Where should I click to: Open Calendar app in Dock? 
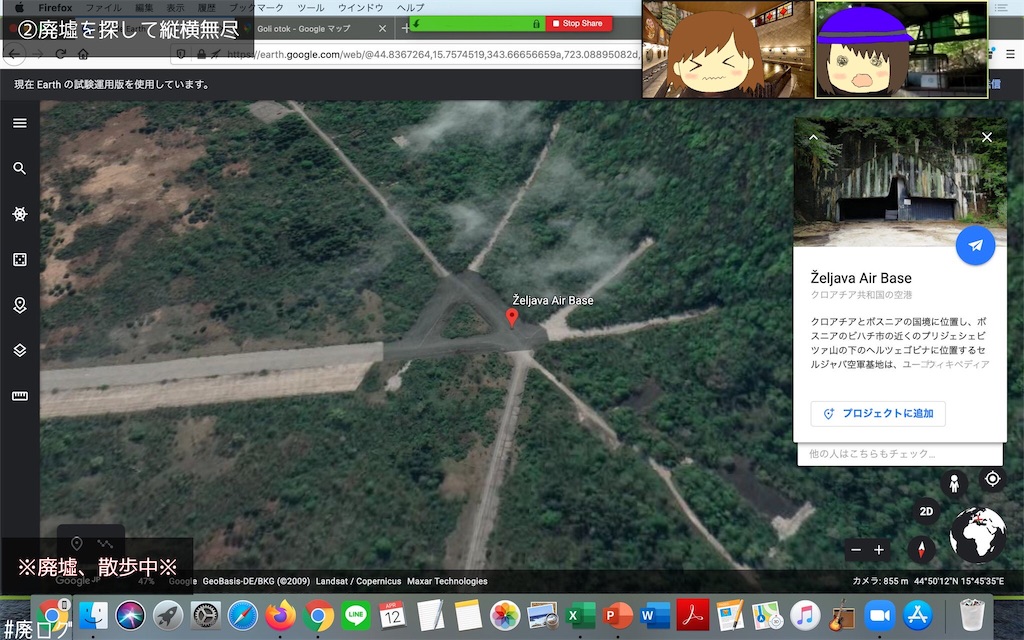pos(392,615)
